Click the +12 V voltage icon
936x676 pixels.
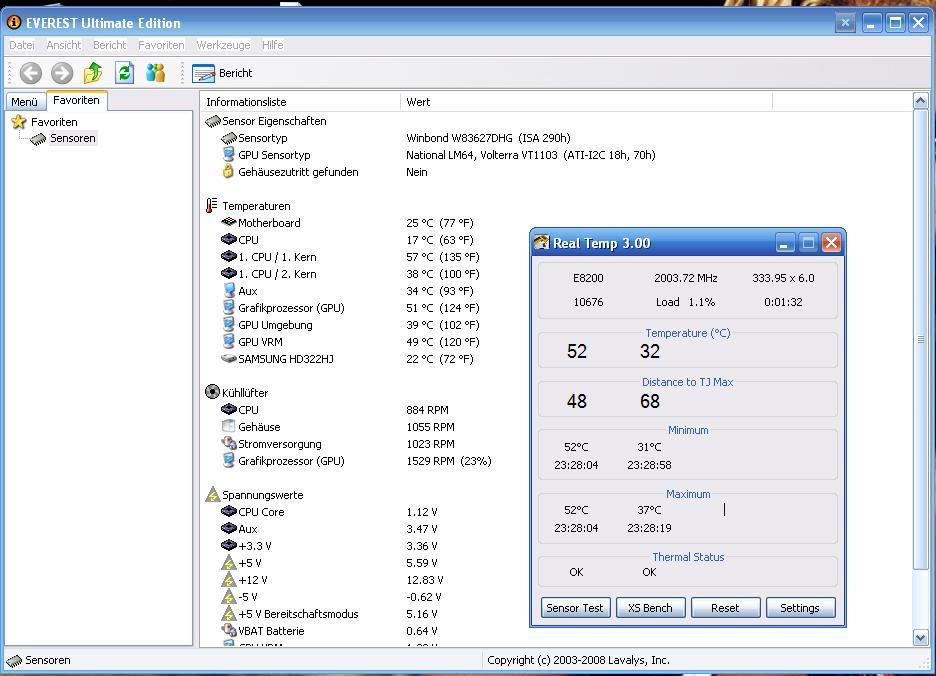click(229, 579)
